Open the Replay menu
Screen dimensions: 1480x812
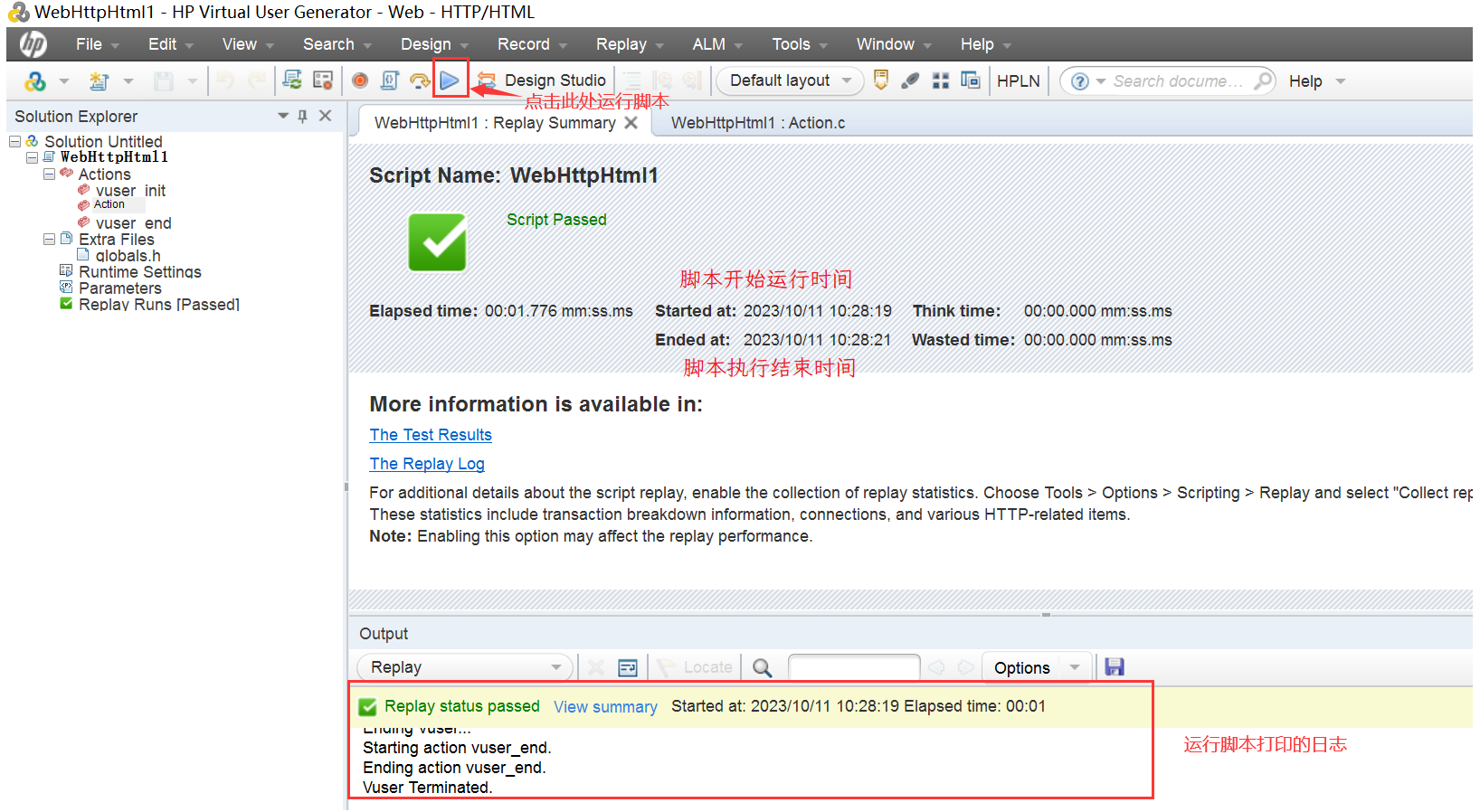pos(630,44)
